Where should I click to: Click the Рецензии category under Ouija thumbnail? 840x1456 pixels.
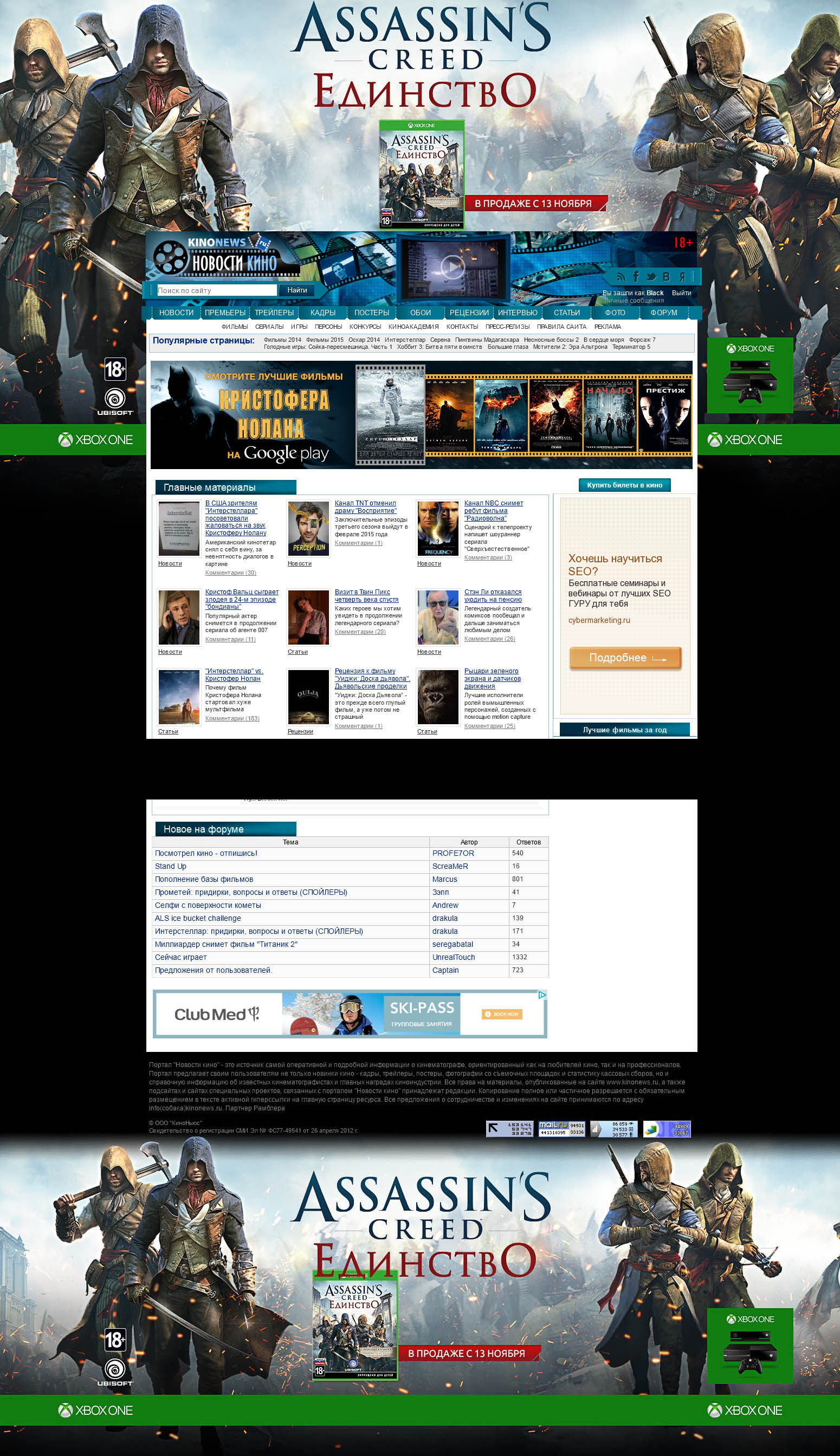(300, 731)
